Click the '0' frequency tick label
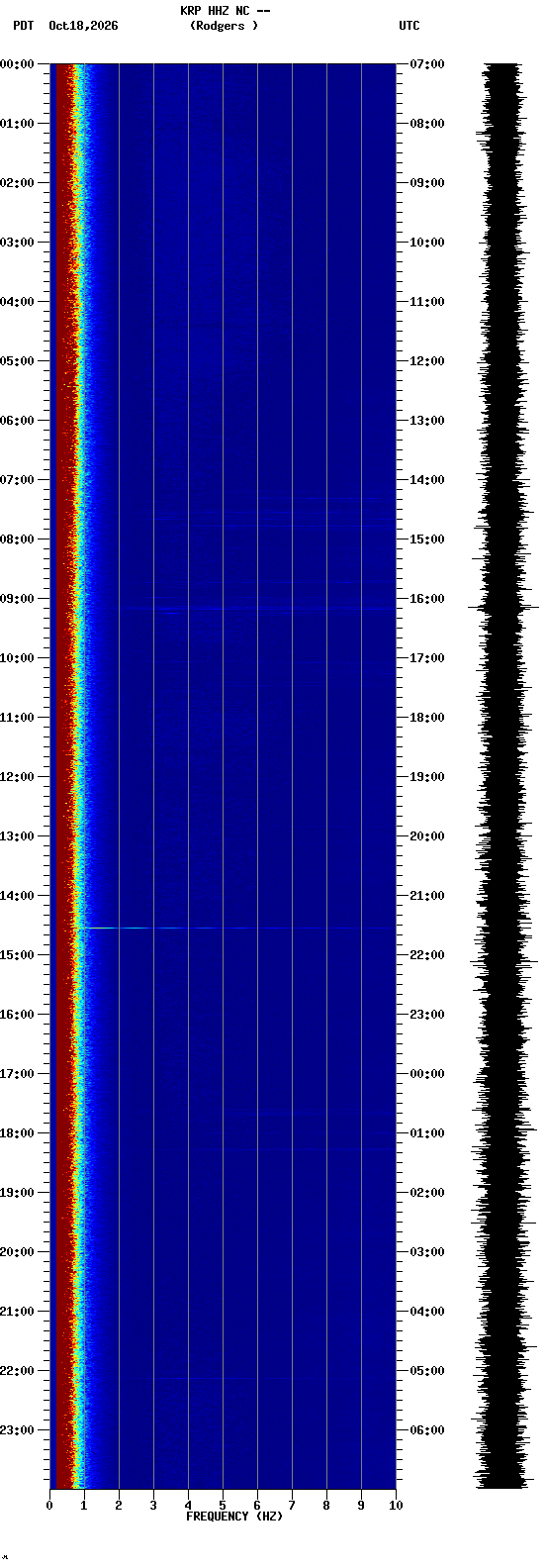This screenshot has height=1568, width=546. [x=49, y=1506]
